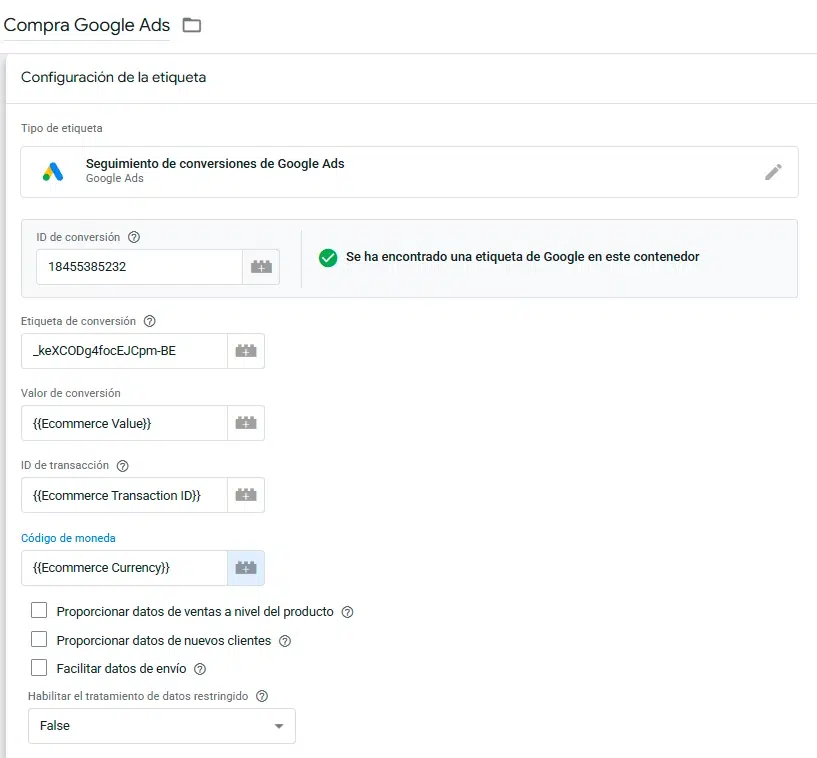This screenshot has height=758, width=817.
Task: Click the Valor de conversión Ecommerce Value field
Action: pos(125,423)
